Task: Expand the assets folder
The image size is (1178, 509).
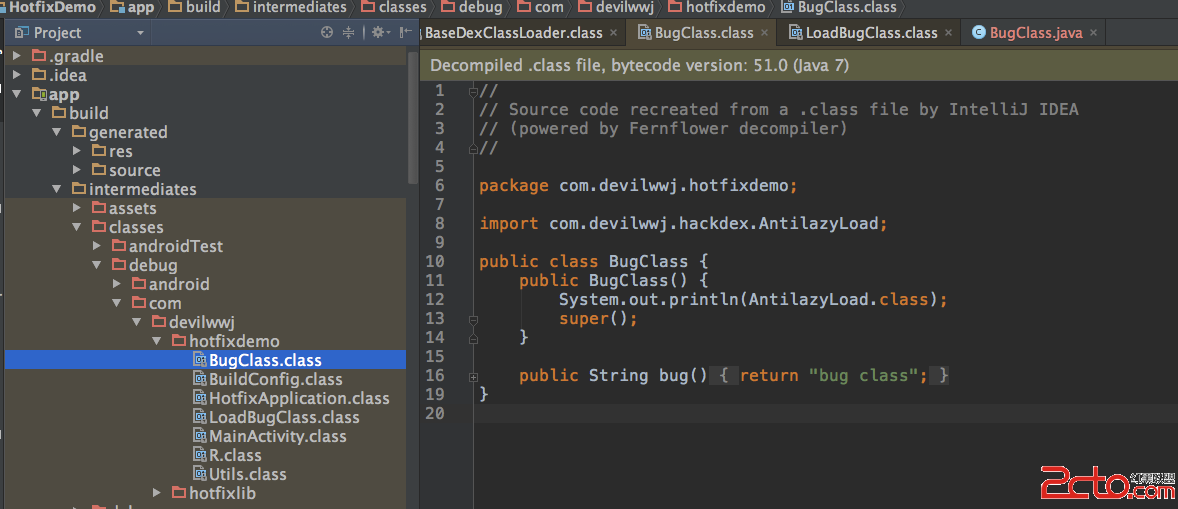Action: coord(77,208)
